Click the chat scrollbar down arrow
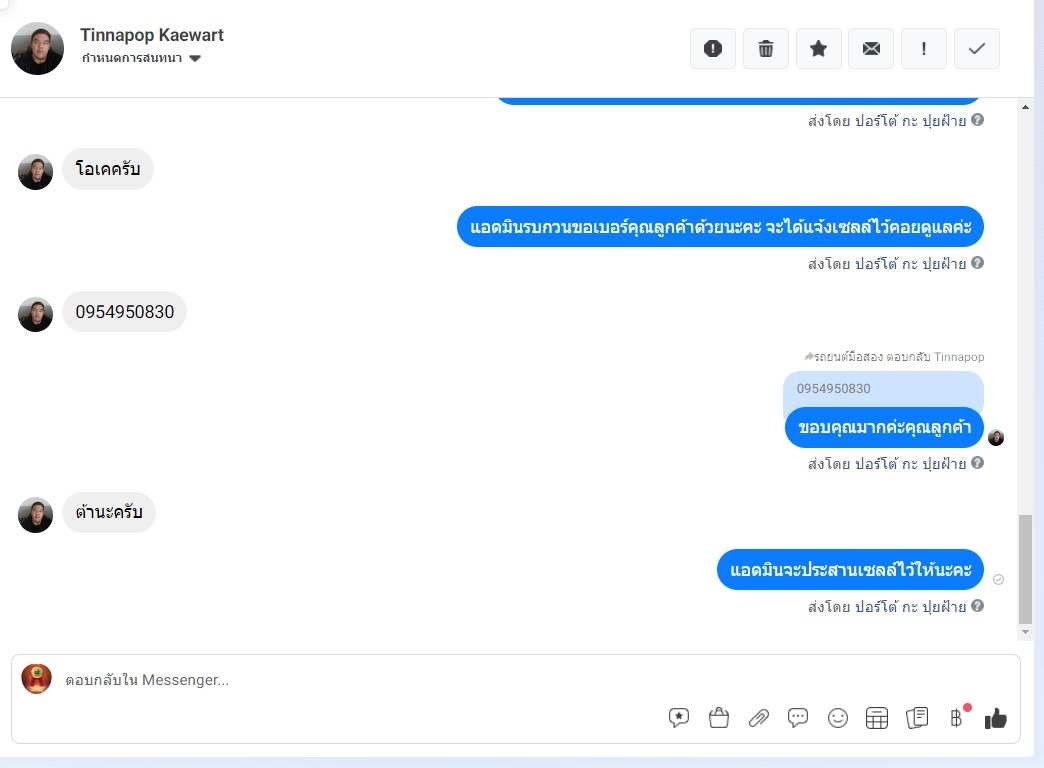This screenshot has width=1044, height=768. click(x=1025, y=631)
